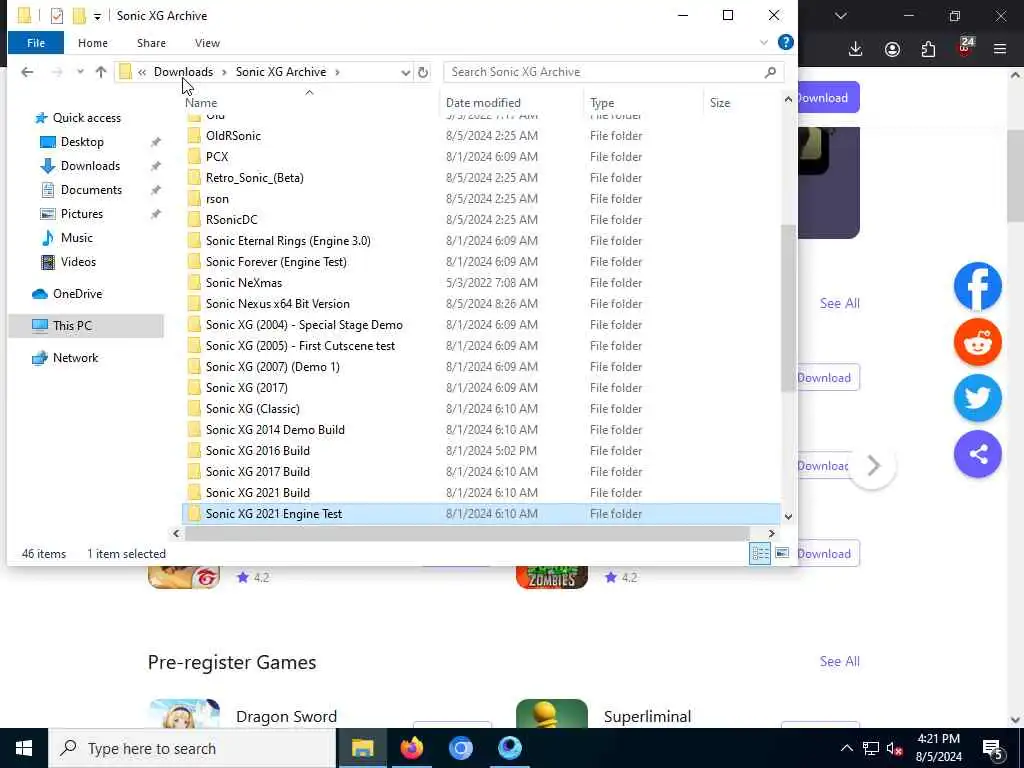
Task: Open browser tab list dropdown chevron
Action: (x=841, y=16)
